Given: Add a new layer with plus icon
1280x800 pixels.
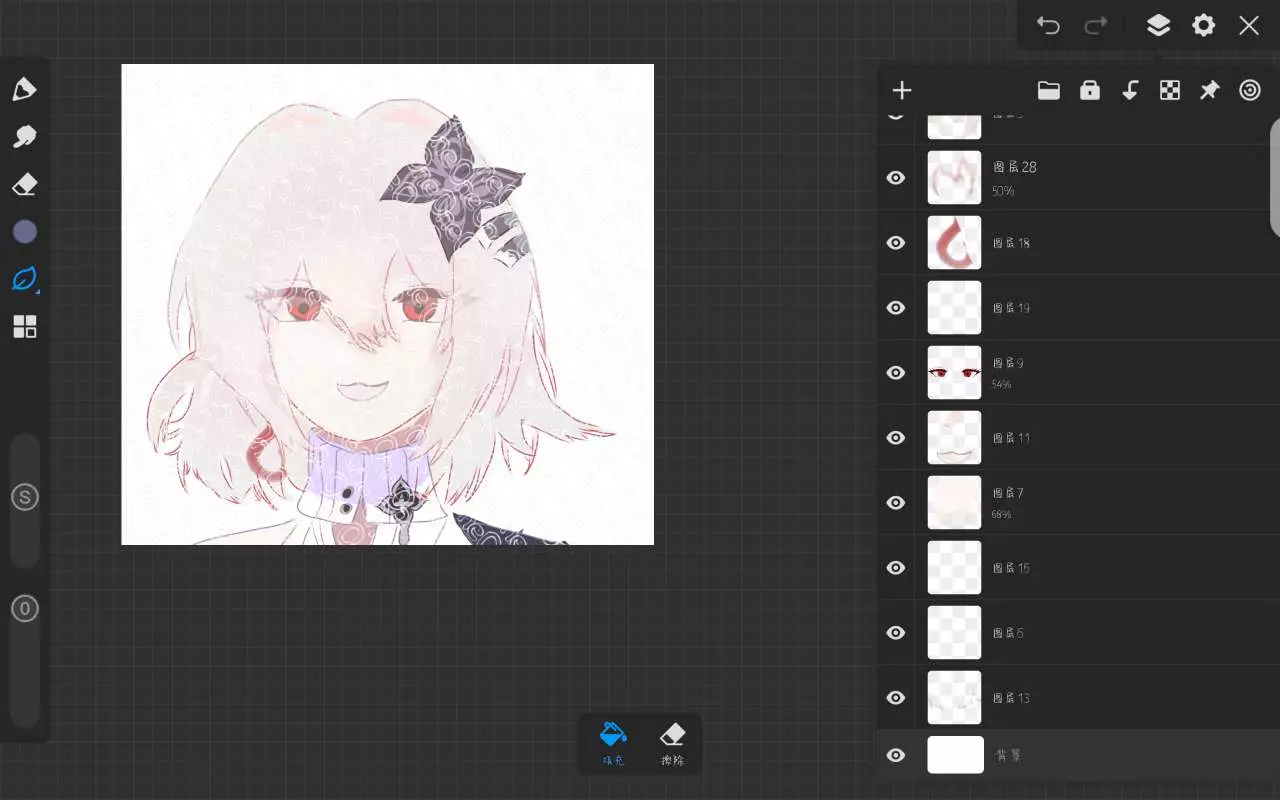Looking at the screenshot, I should point(902,91).
